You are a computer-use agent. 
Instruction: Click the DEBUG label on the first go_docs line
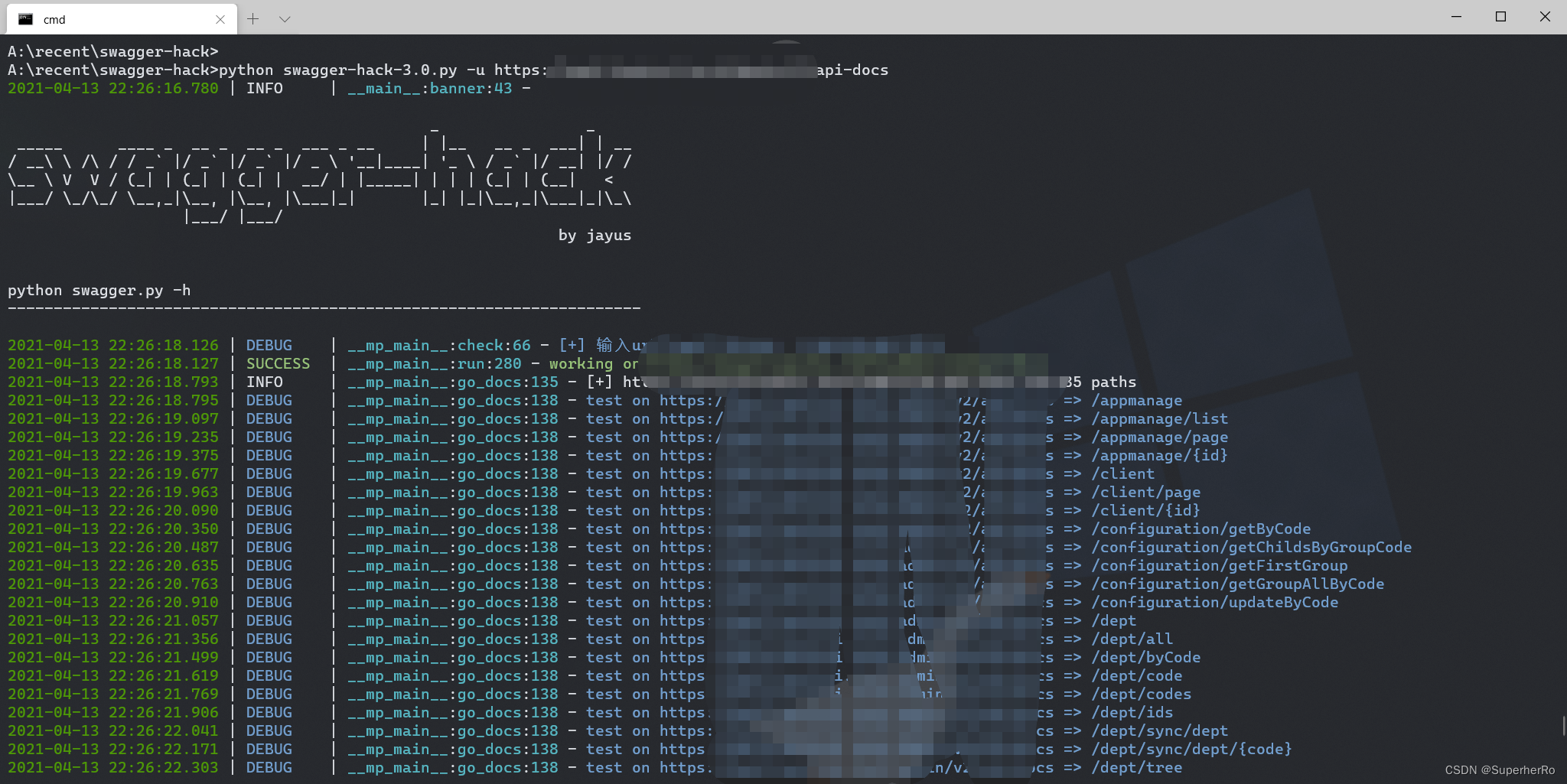pos(269,400)
